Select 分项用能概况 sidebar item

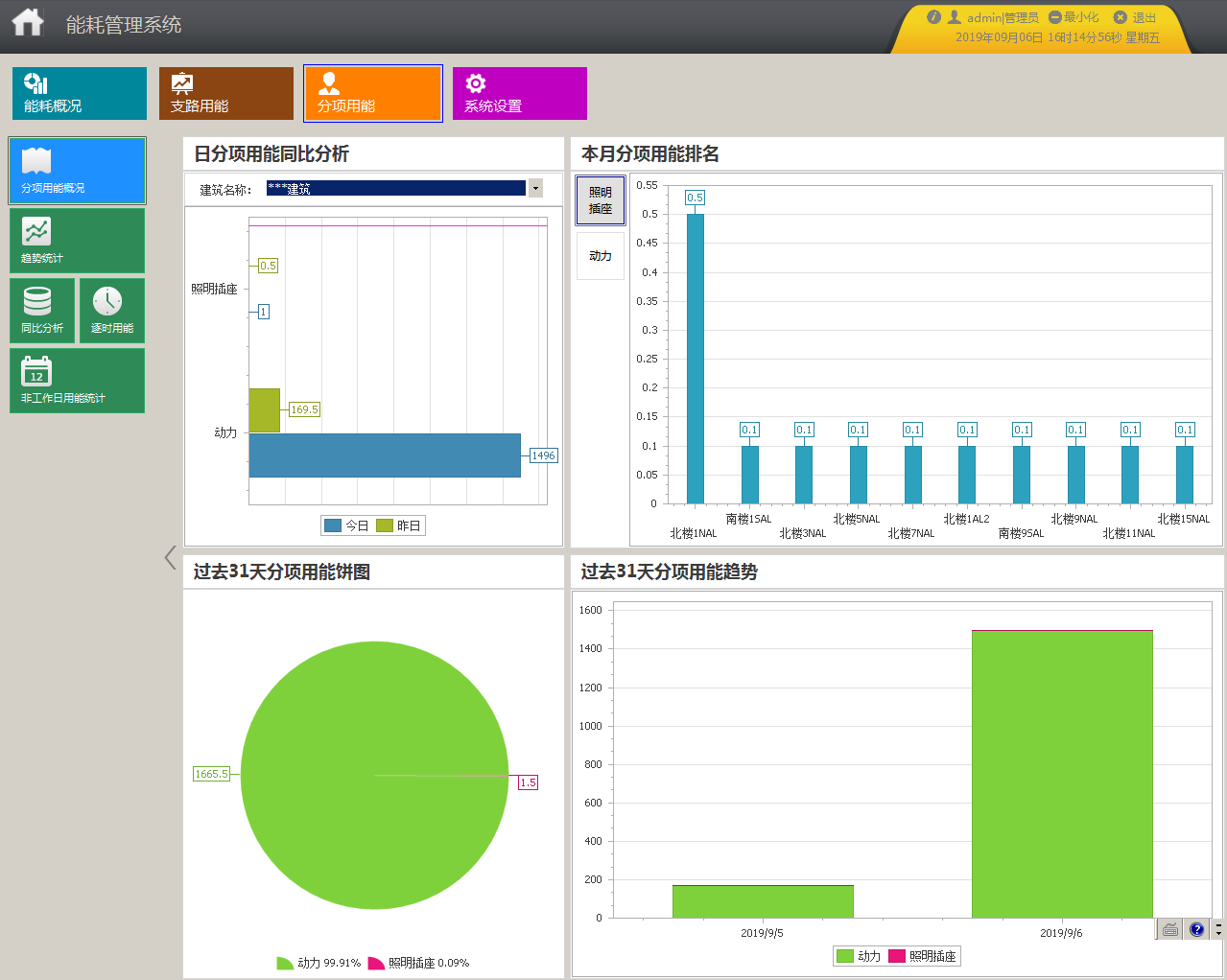[77, 171]
